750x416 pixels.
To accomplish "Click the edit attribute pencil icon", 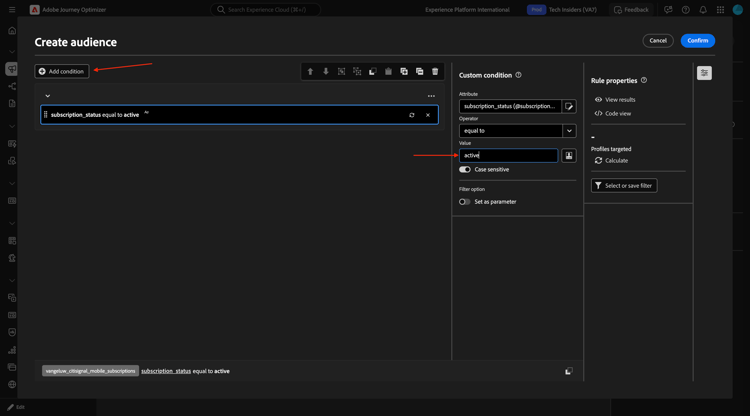I will [569, 106].
